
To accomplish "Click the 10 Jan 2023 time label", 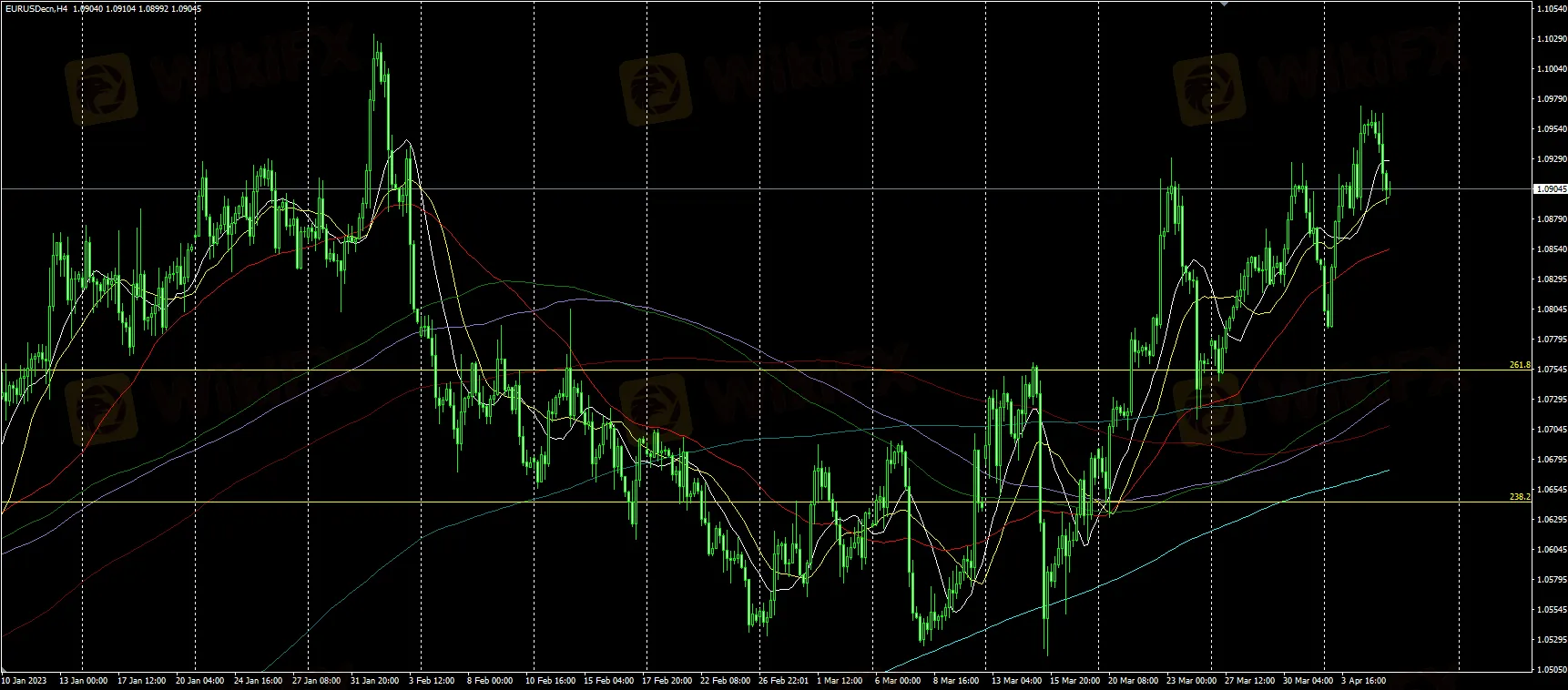I will (x=24, y=681).
